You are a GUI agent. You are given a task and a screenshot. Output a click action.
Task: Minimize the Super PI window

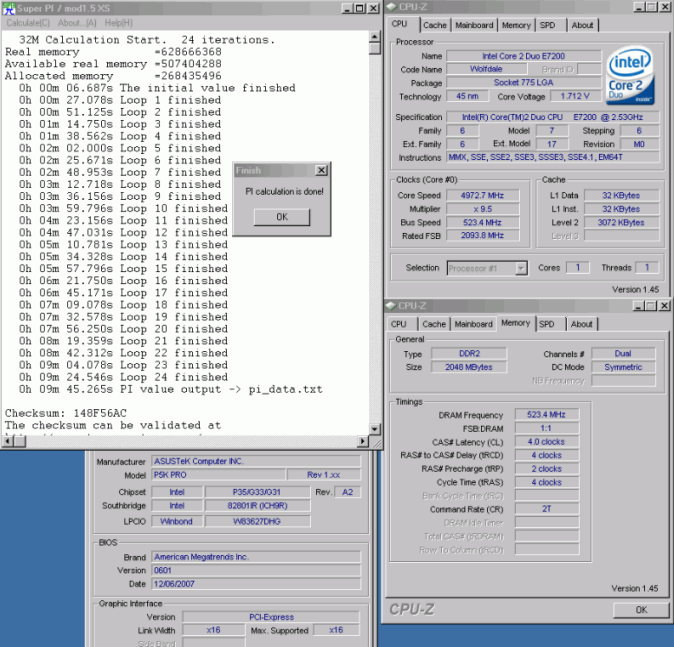tap(347, 8)
